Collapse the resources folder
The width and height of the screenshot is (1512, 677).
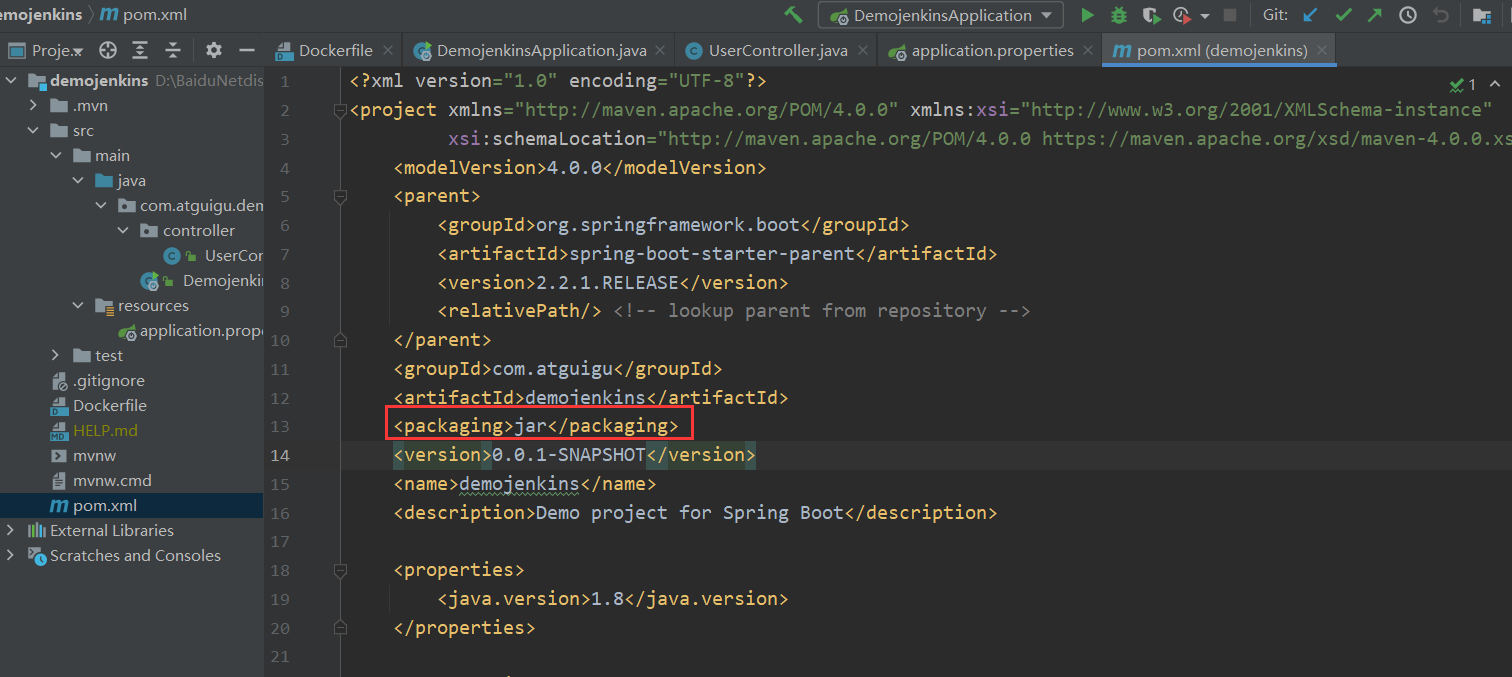click(78, 306)
